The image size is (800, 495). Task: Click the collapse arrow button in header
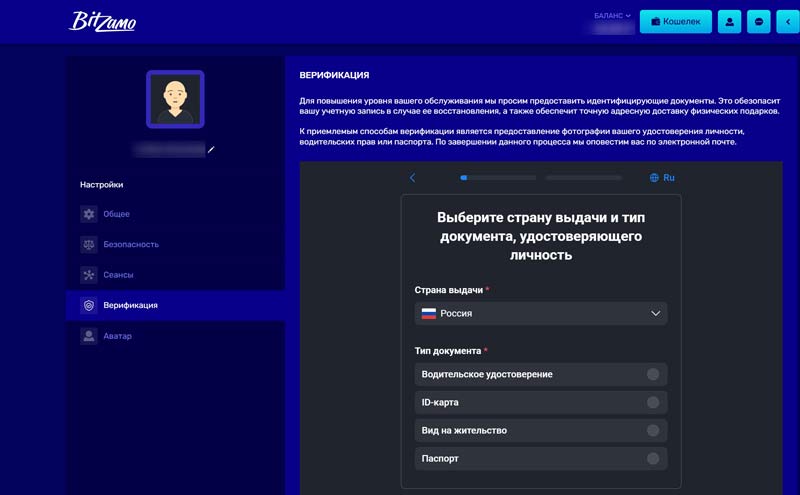pyautogui.click(x=788, y=21)
